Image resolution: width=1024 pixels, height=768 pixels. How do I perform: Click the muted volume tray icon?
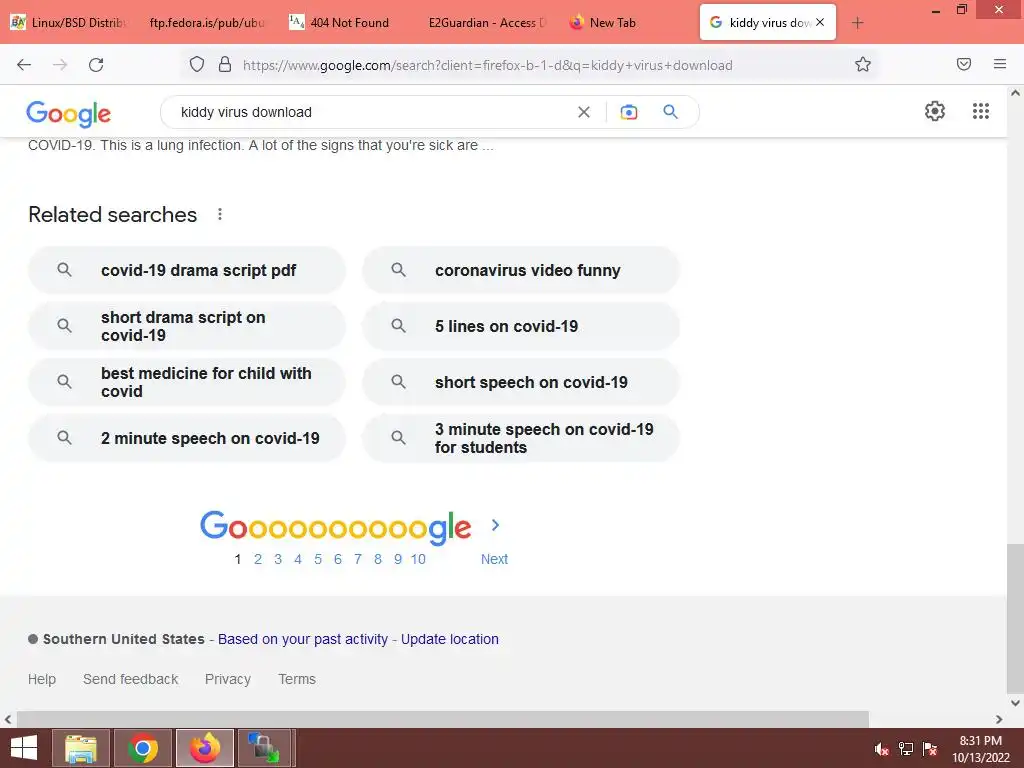coord(882,749)
